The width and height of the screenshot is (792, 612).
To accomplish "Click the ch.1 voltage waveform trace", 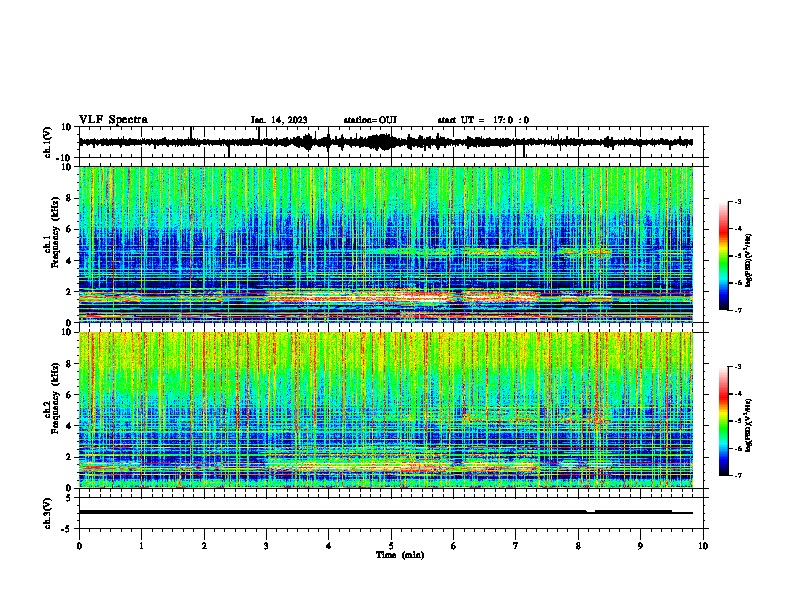I will point(385,142).
